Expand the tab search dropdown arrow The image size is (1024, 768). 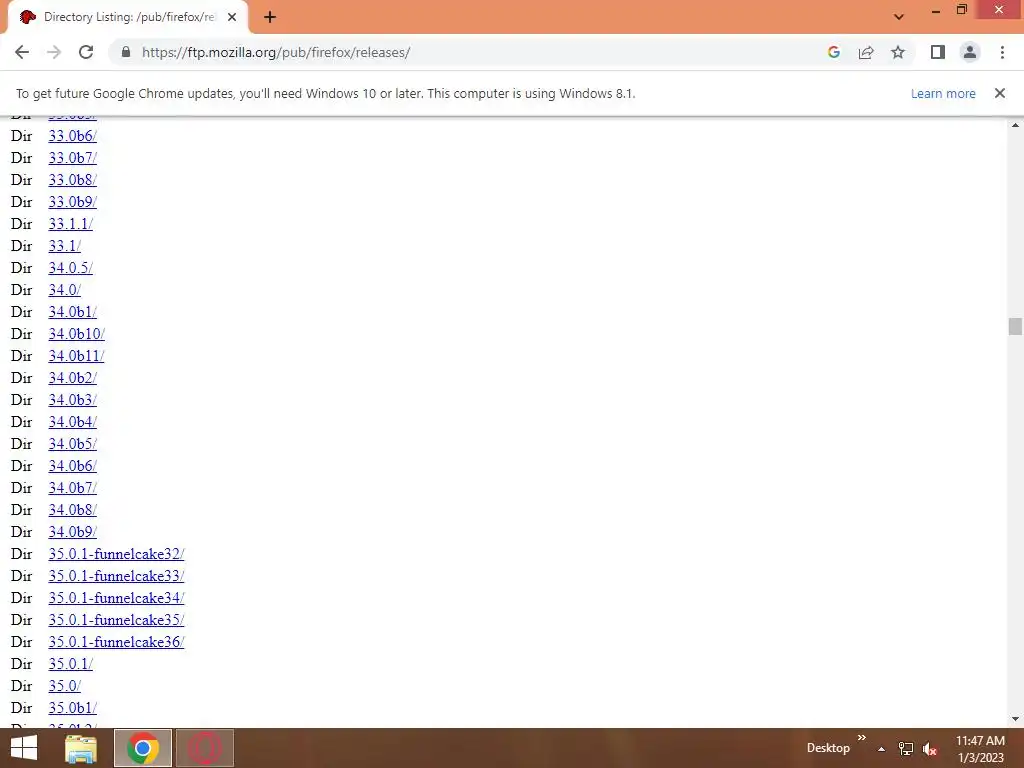pyautogui.click(x=899, y=17)
